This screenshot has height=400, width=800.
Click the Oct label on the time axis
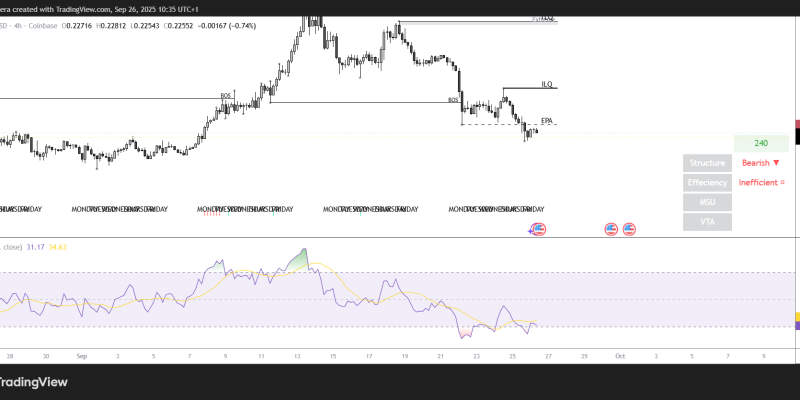[x=620, y=355]
